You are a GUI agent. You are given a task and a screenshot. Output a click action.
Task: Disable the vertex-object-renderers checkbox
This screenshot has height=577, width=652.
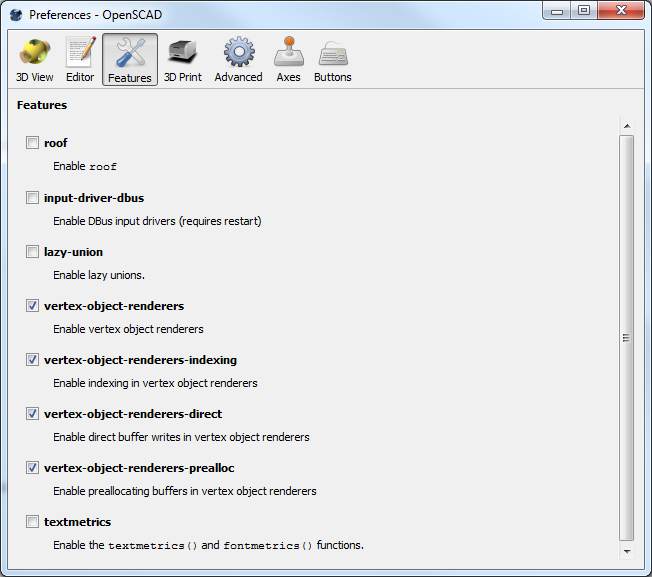point(33,306)
